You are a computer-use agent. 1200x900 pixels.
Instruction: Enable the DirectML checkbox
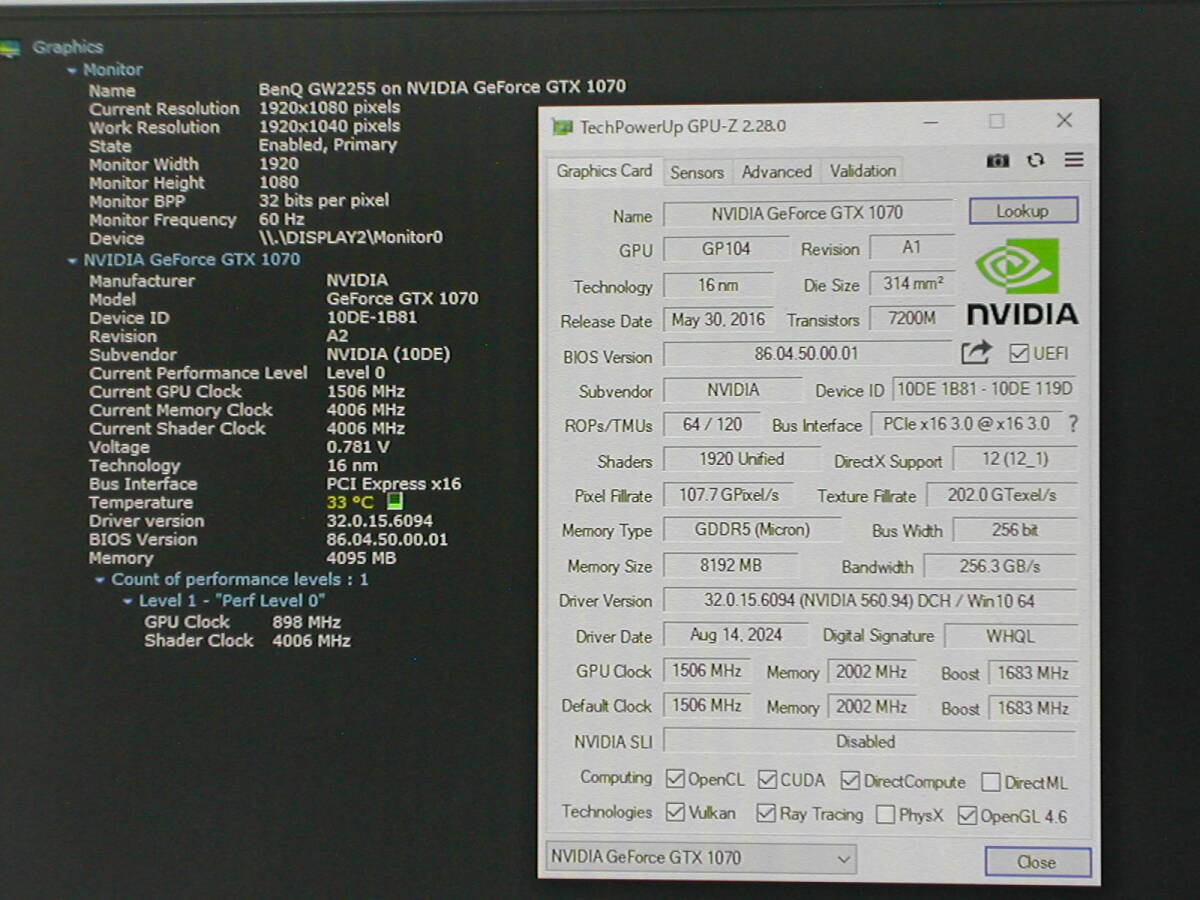[x=991, y=782]
